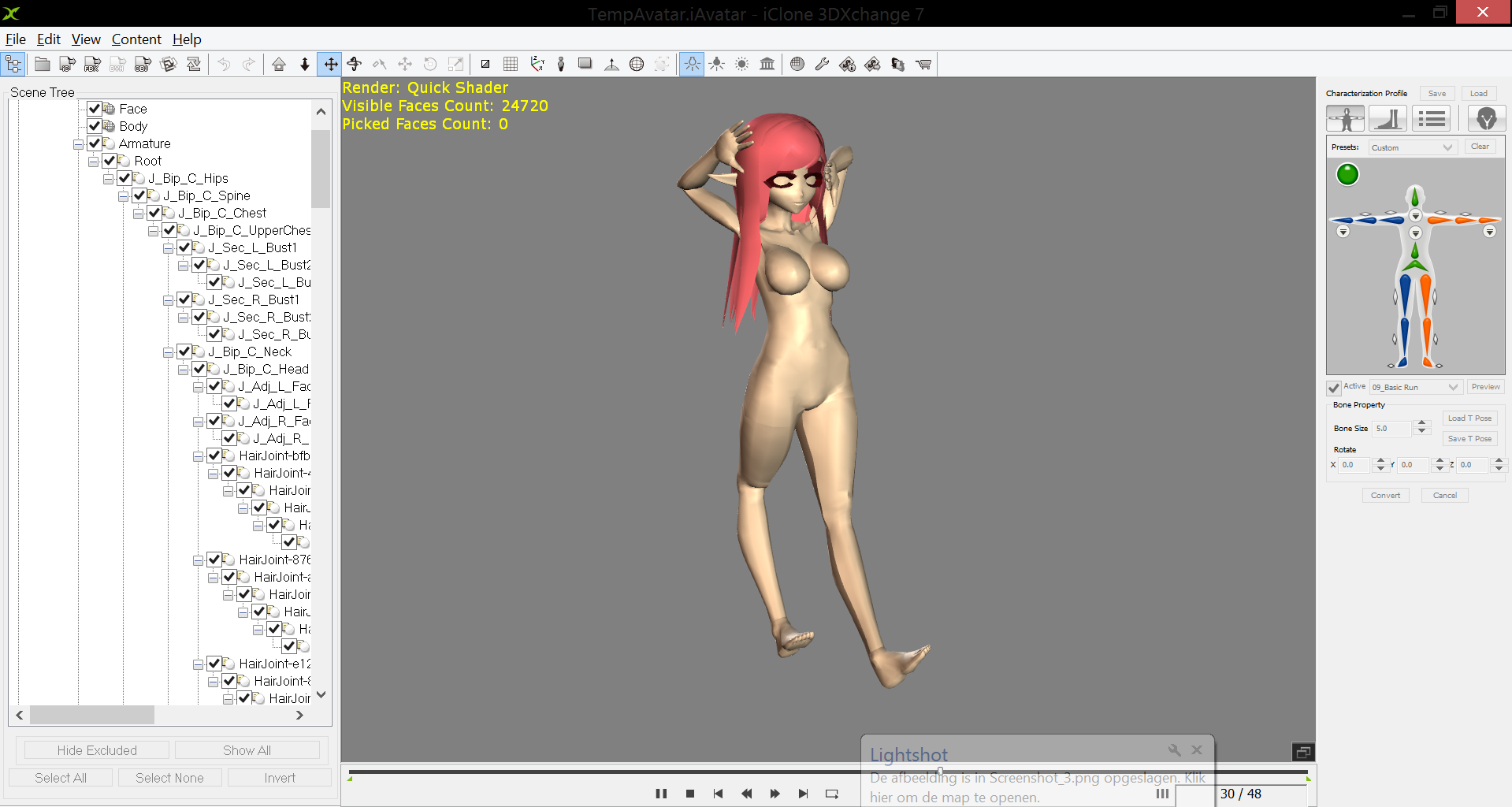Toggle the J_Bip_C_Head checkbox
The width and height of the screenshot is (1512, 807).
(x=199, y=369)
